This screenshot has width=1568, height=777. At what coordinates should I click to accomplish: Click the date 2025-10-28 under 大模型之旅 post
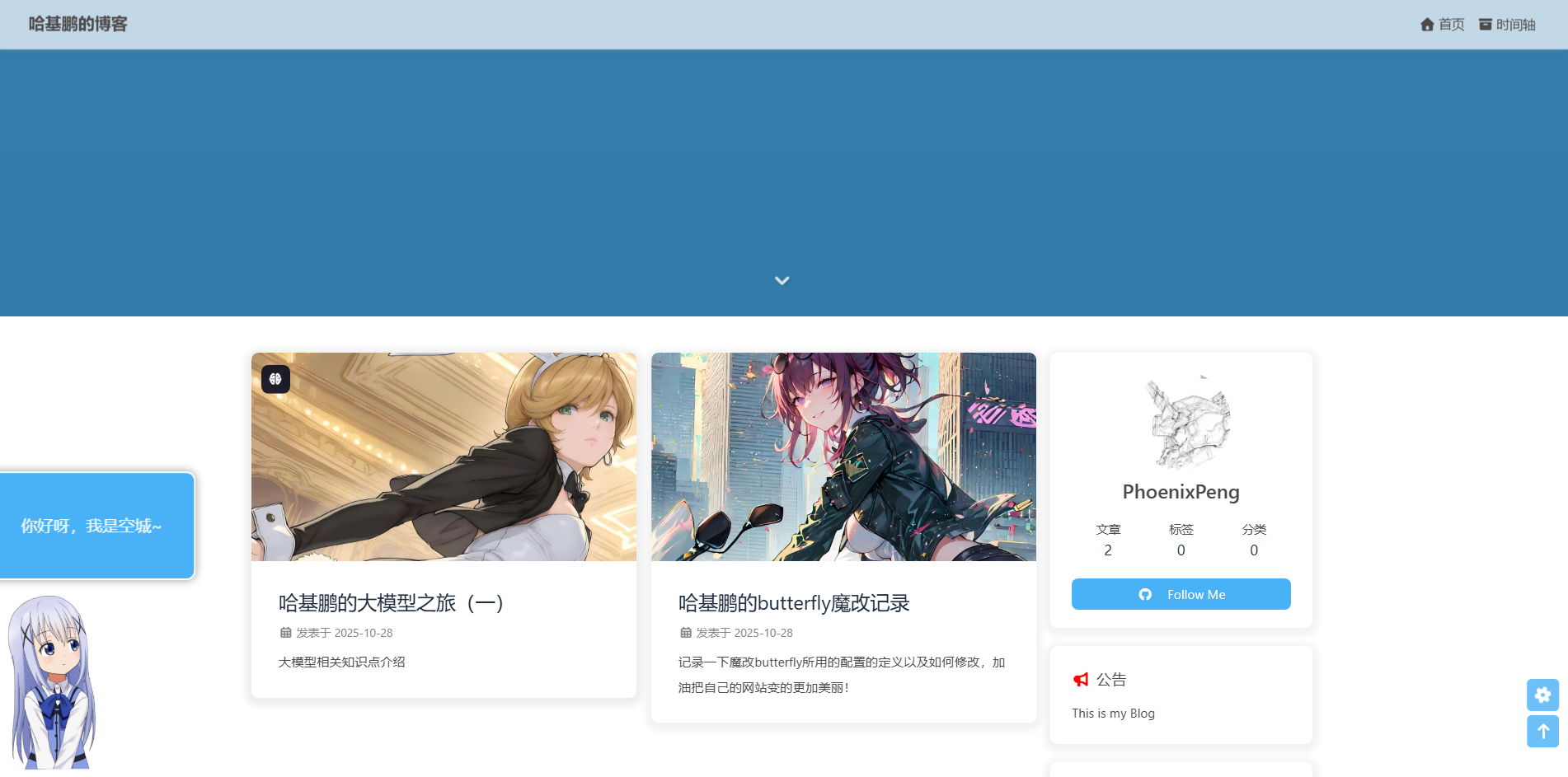click(364, 633)
